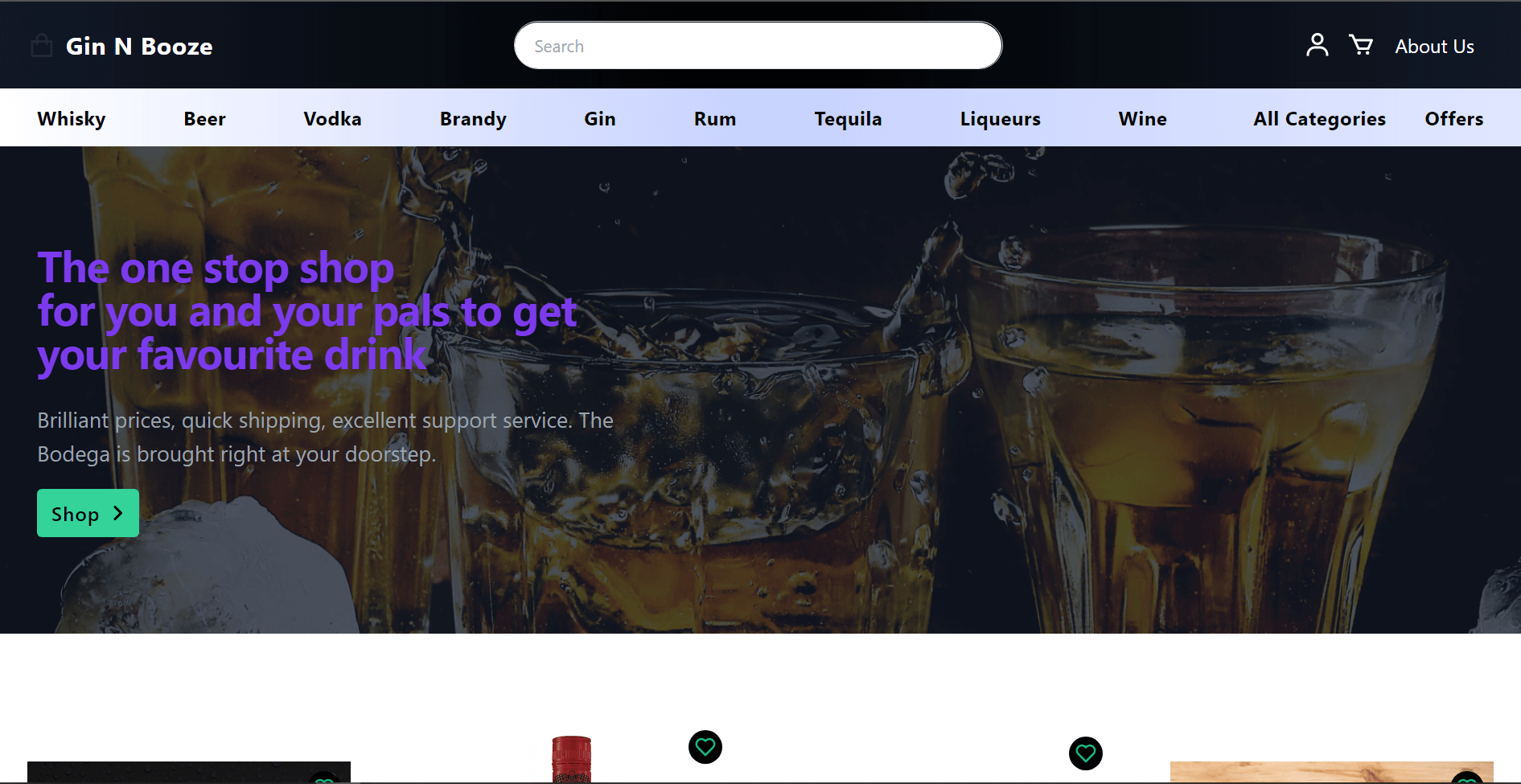The height and width of the screenshot is (784, 1521).
Task: Choose Gin in the navigation bar
Action: pyautogui.click(x=599, y=119)
